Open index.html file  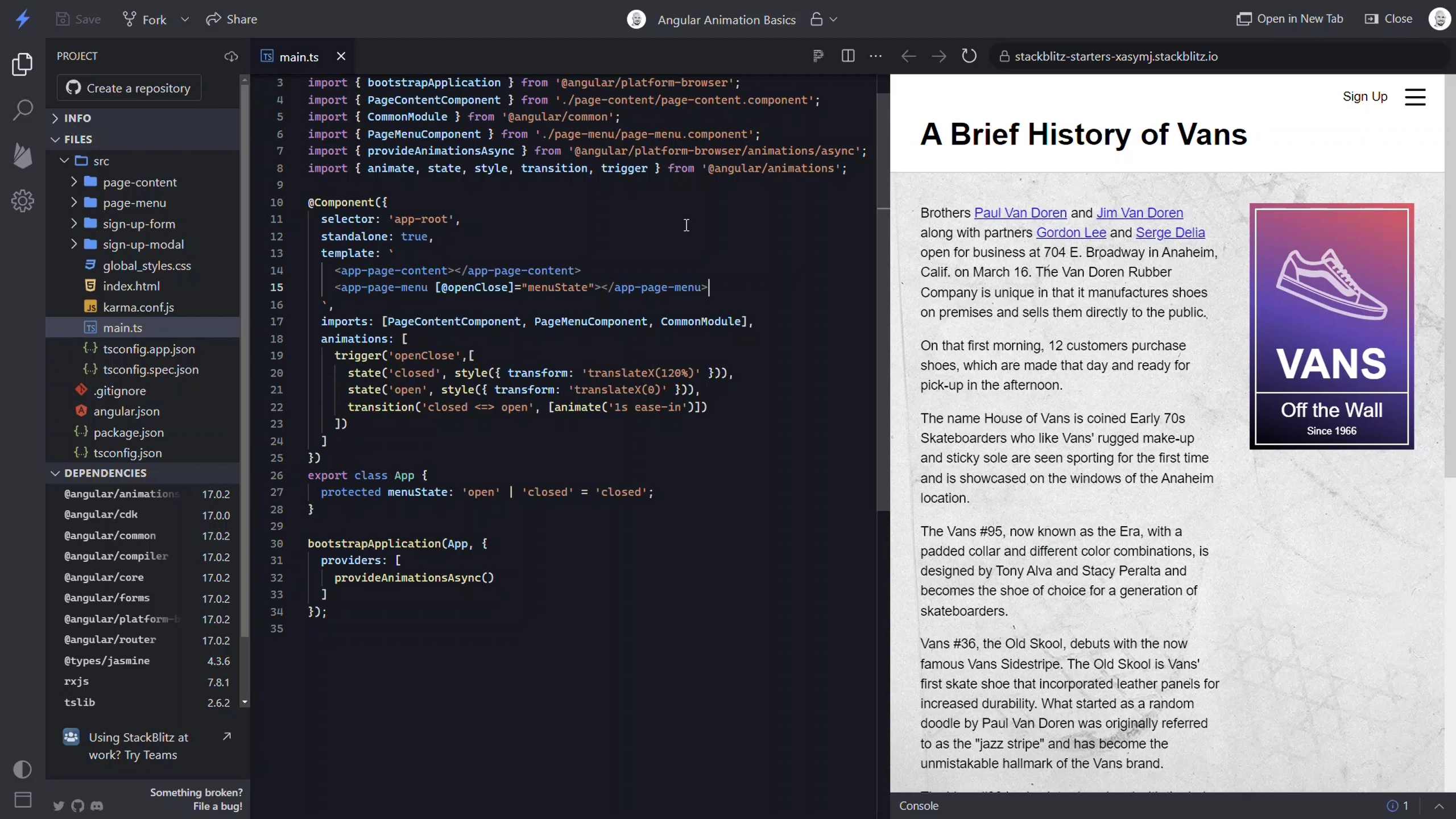point(142,286)
